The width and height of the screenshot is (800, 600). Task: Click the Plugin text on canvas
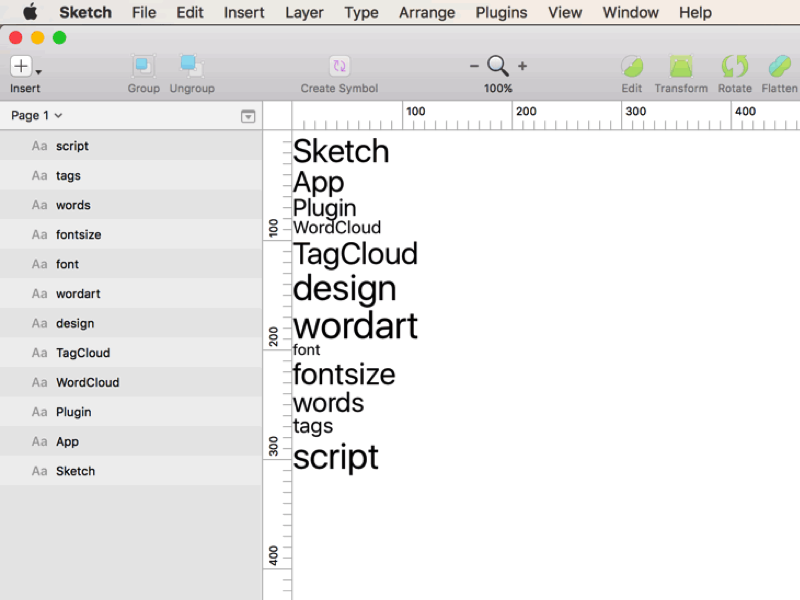[x=324, y=208]
